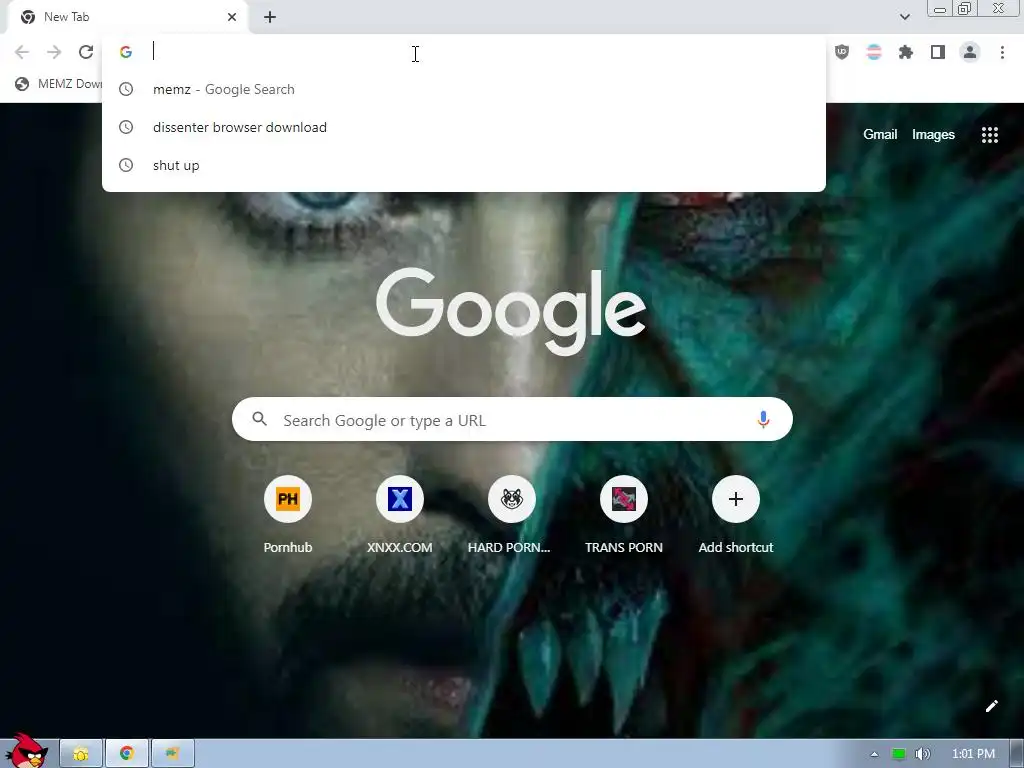Open the XNXX.COM shortcut tile
Screen dimensions: 1024x768
(x=400, y=515)
